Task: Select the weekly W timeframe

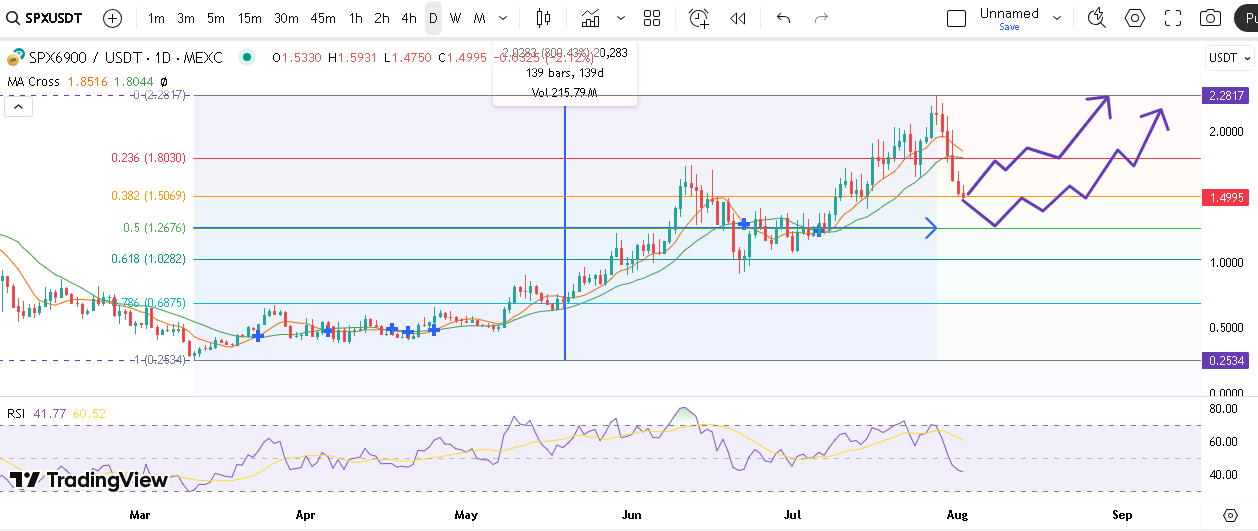Action: click(456, 18)
